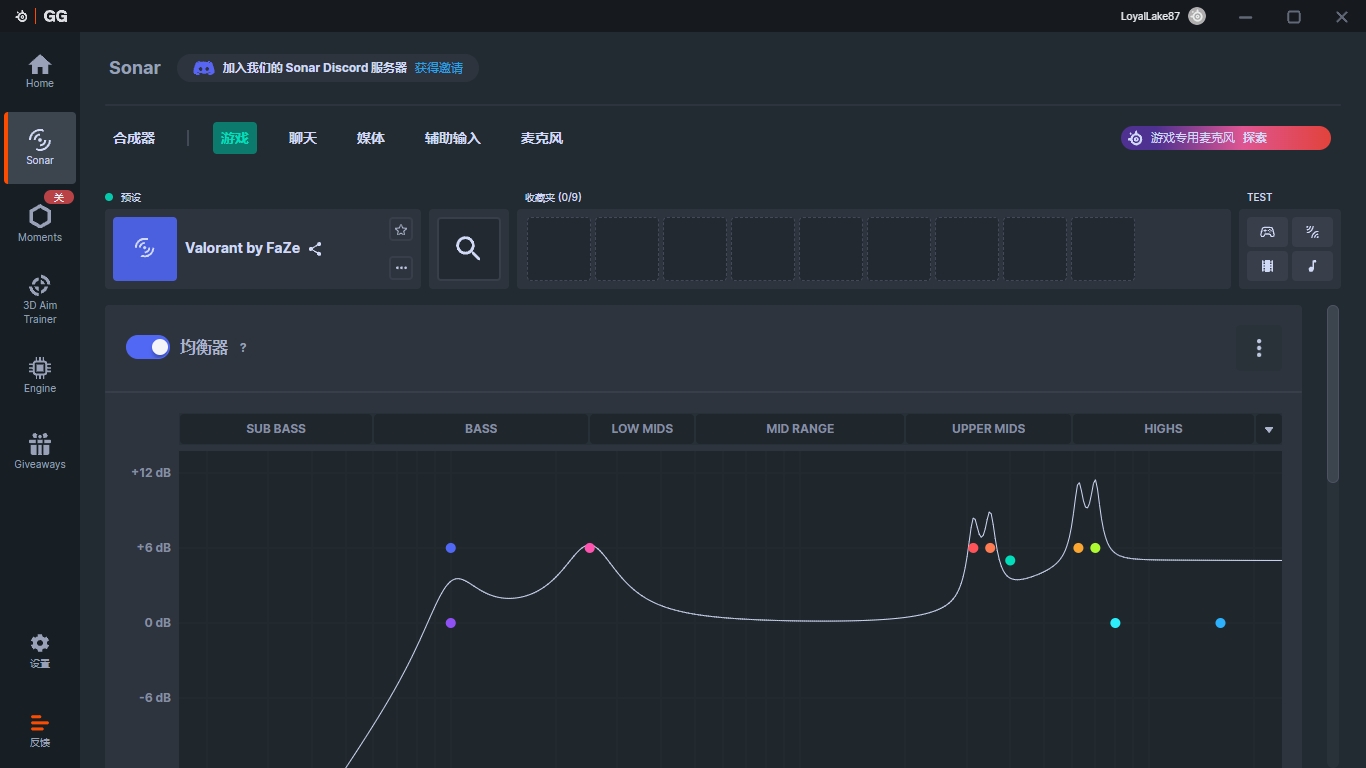Select the MID RANGE band button
The width and height of the screenshot is (1366, 768).
(800, 429)
